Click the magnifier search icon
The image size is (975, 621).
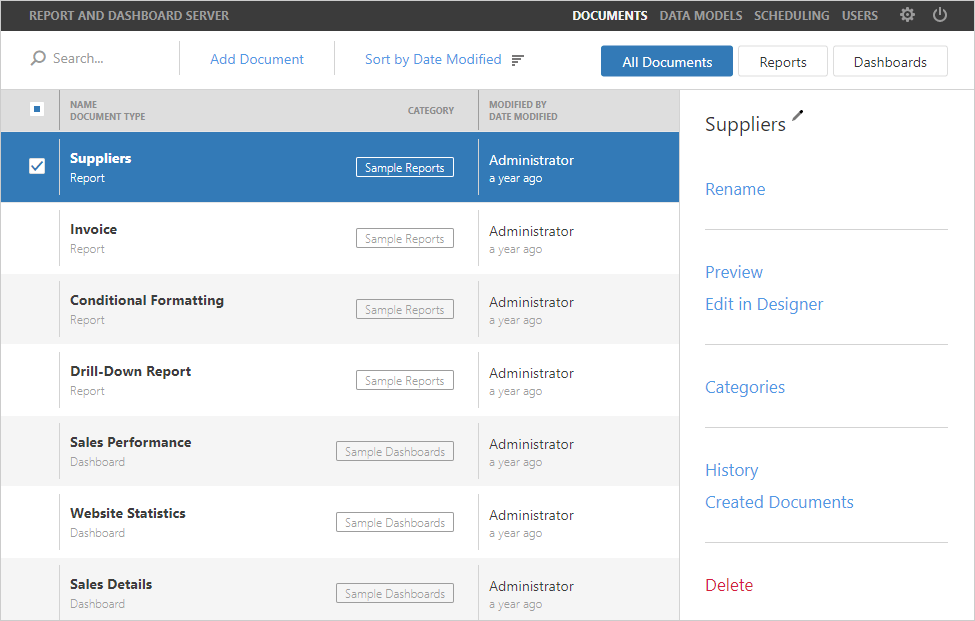point(38,59)
